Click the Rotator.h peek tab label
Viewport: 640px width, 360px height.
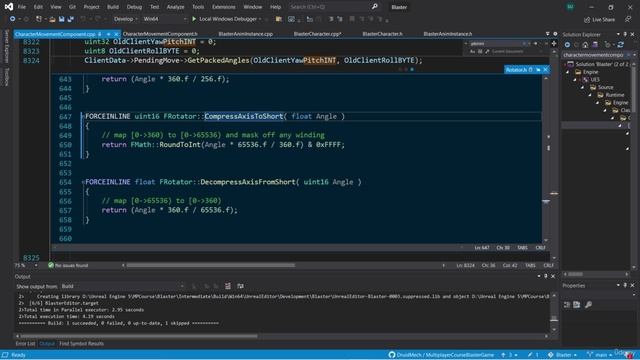516,70
